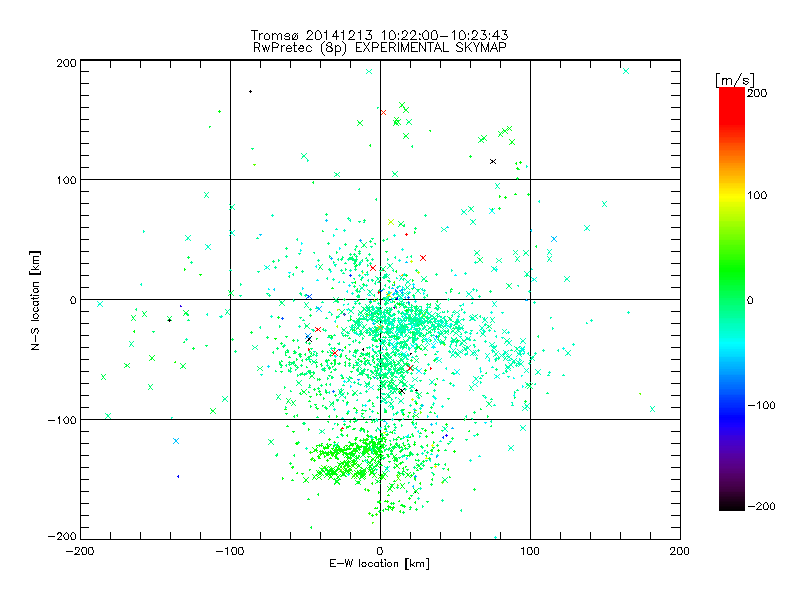The width and height of the screenshot is (800, 600).
Task: Click the blue cross marker in lower left quadrant
Action: (176, 441)
